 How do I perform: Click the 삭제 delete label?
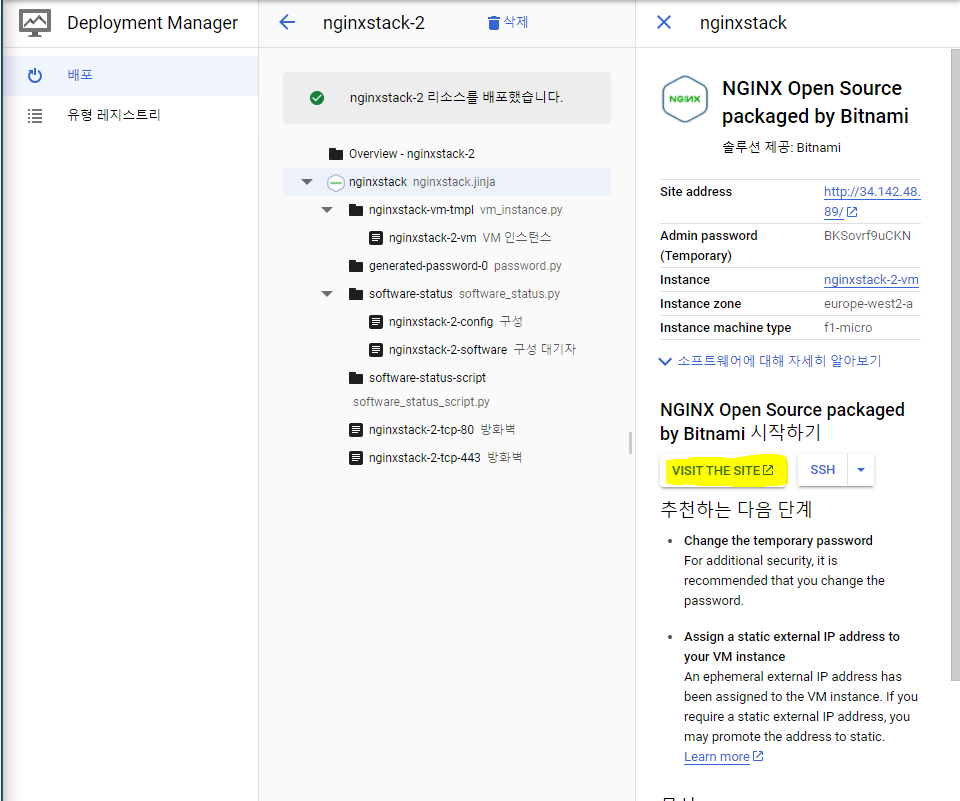pos(516,22)
